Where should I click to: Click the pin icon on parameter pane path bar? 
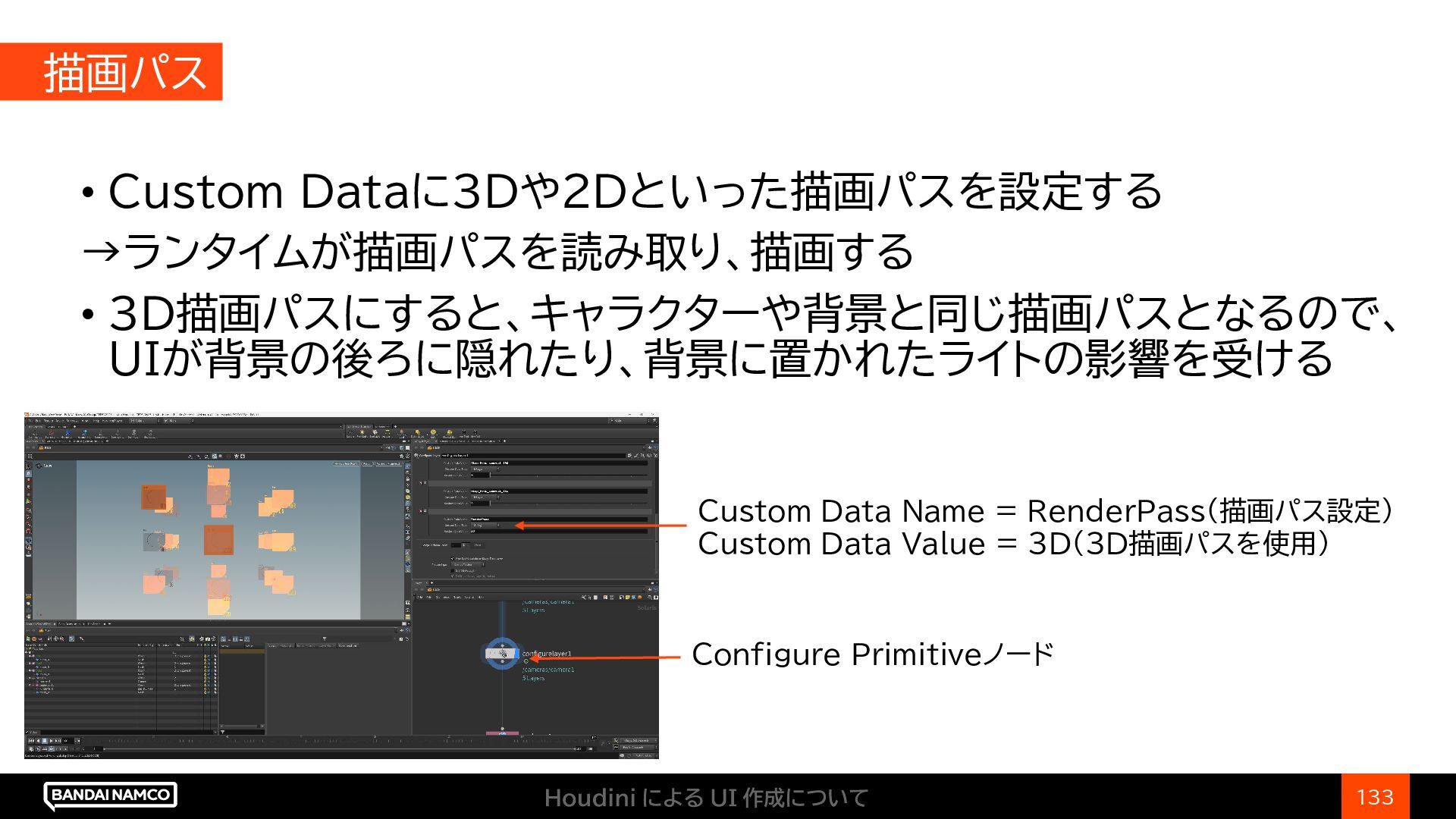[x=650, y=447]
